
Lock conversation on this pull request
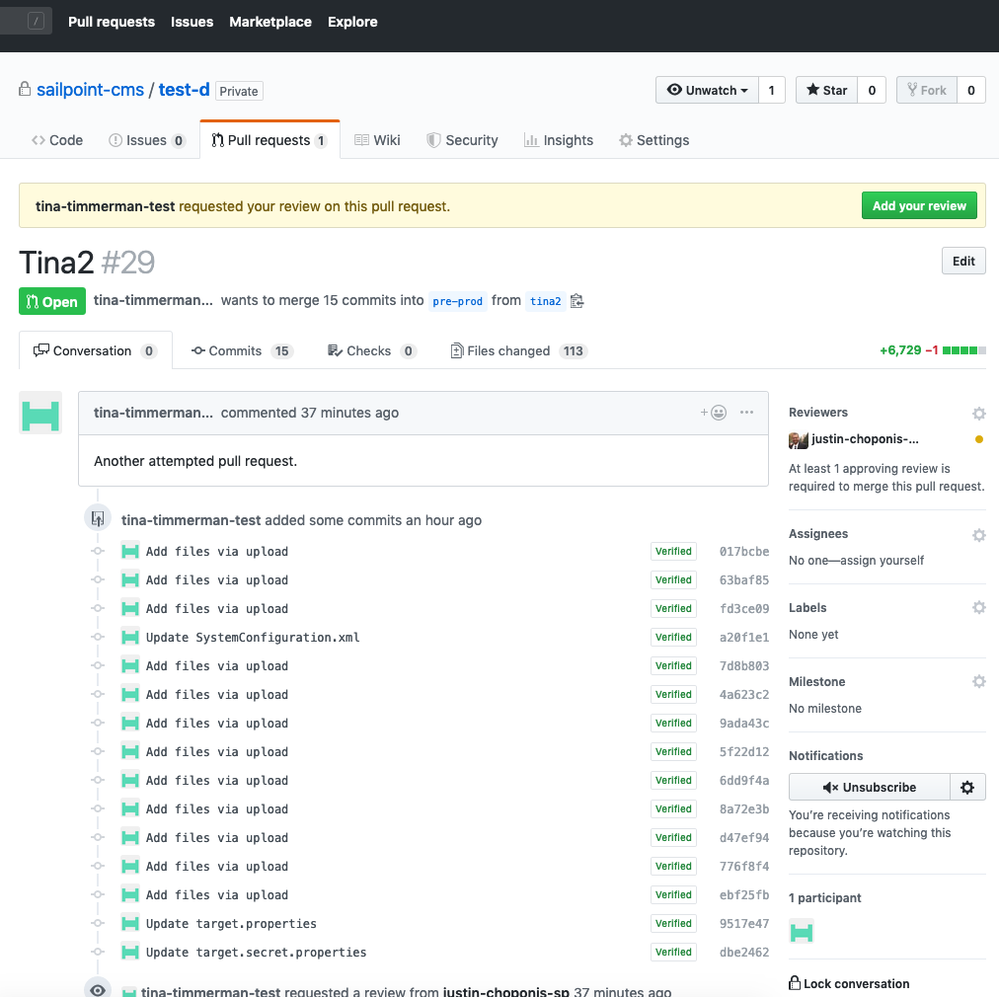click(x=848, y=983)
